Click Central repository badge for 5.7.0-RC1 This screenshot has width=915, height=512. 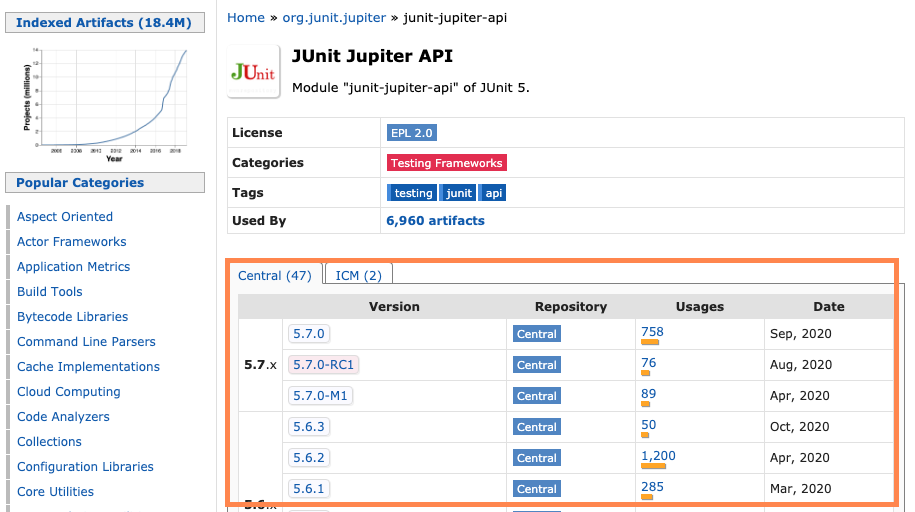(x=537, y=365)
